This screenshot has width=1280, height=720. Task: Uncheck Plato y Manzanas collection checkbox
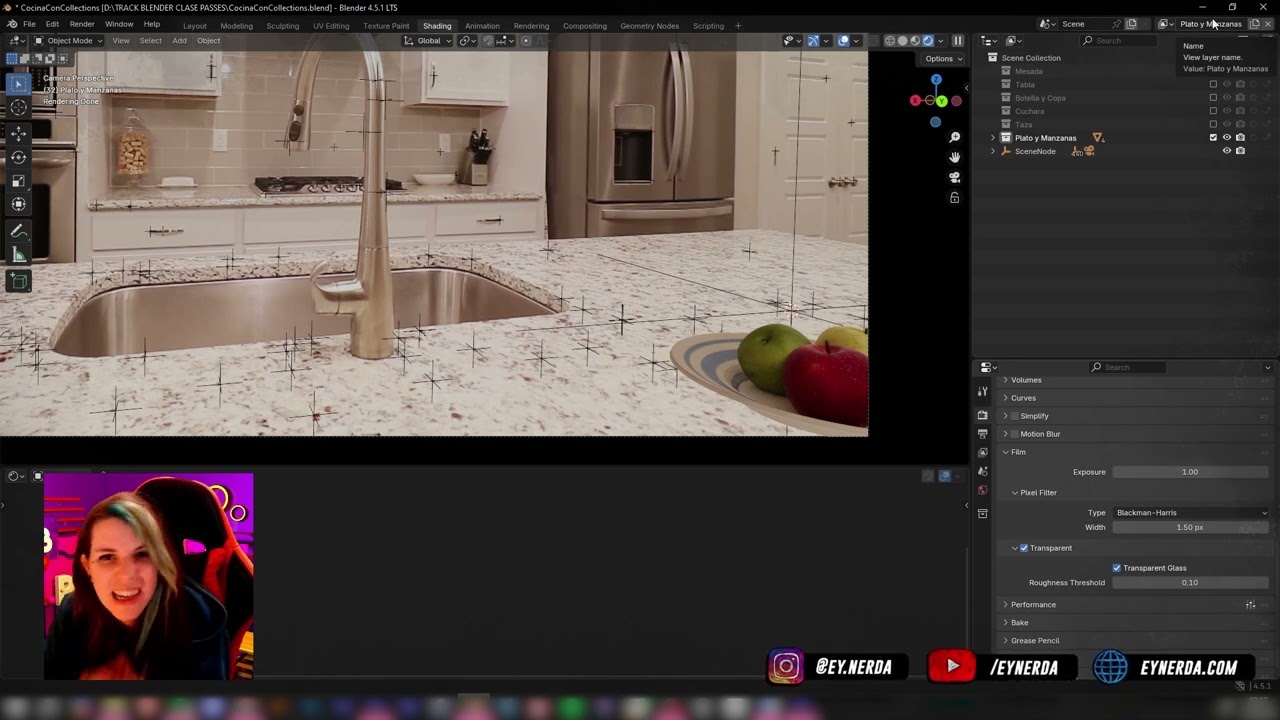[x=1213, y=138]
